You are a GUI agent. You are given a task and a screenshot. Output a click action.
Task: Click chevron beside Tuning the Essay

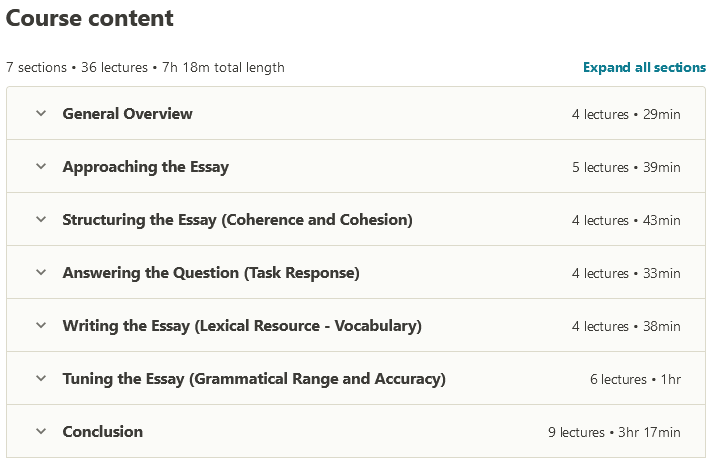(41, 378)
